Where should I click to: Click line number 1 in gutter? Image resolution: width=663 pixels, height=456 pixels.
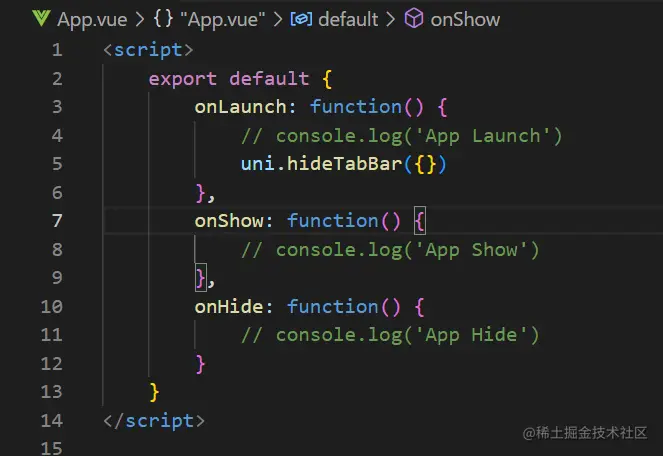(57, 50)
